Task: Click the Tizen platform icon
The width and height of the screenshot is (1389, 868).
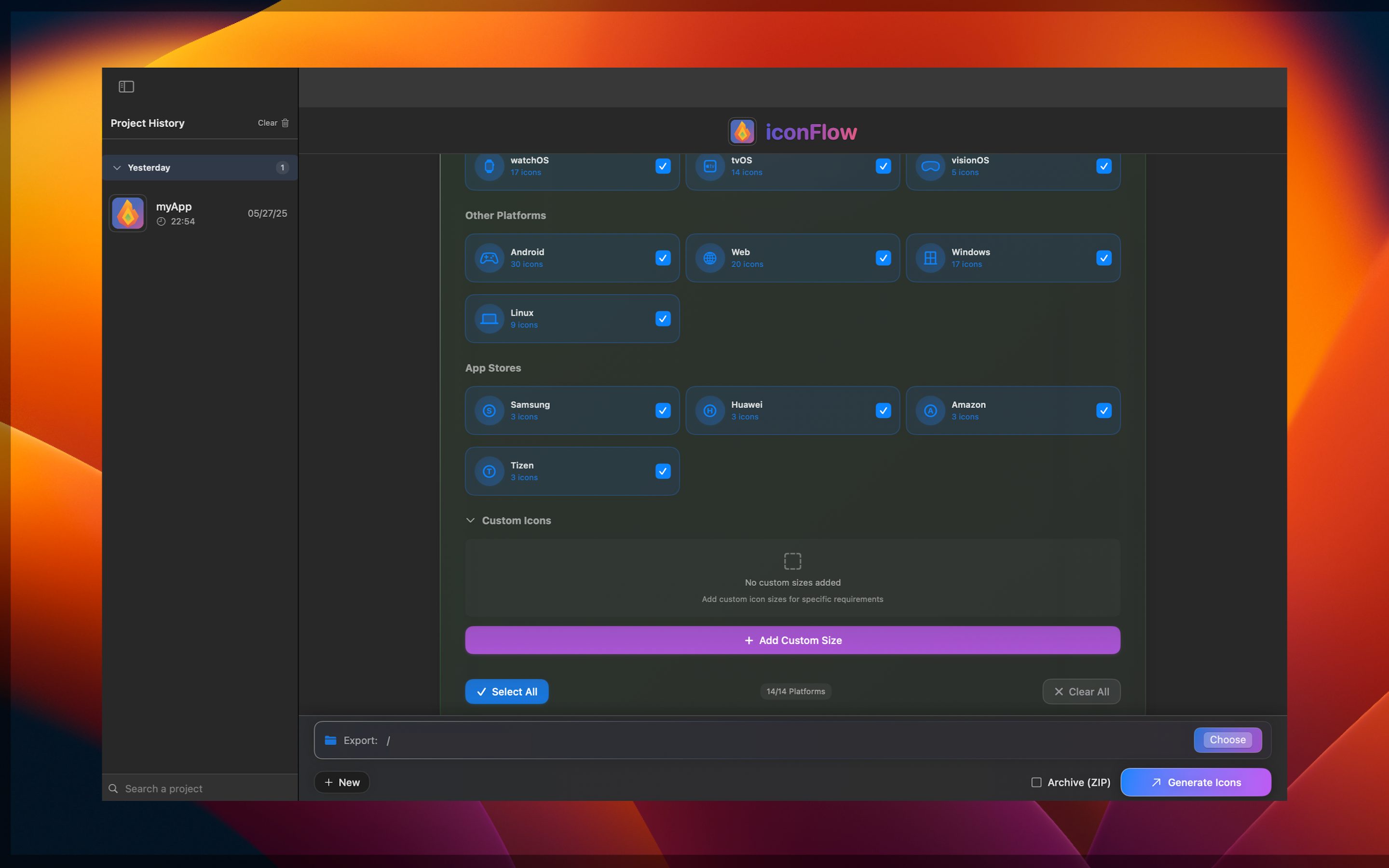Action: pos(489,471)
